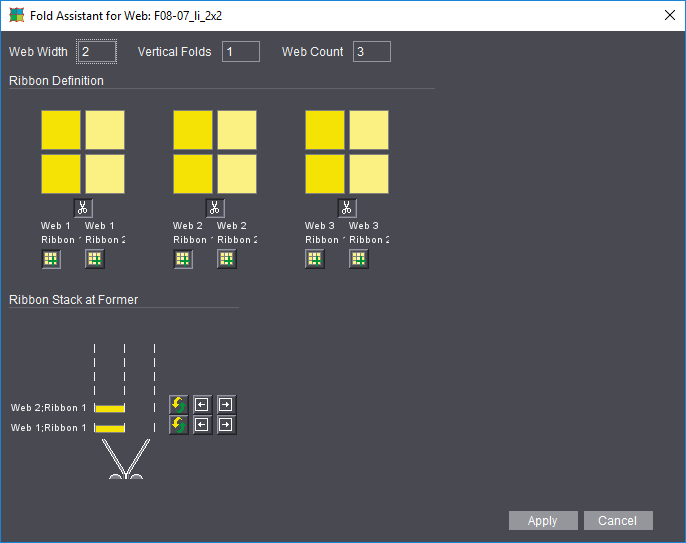Click the scissors cut icon under Web 2

[215, 208]
